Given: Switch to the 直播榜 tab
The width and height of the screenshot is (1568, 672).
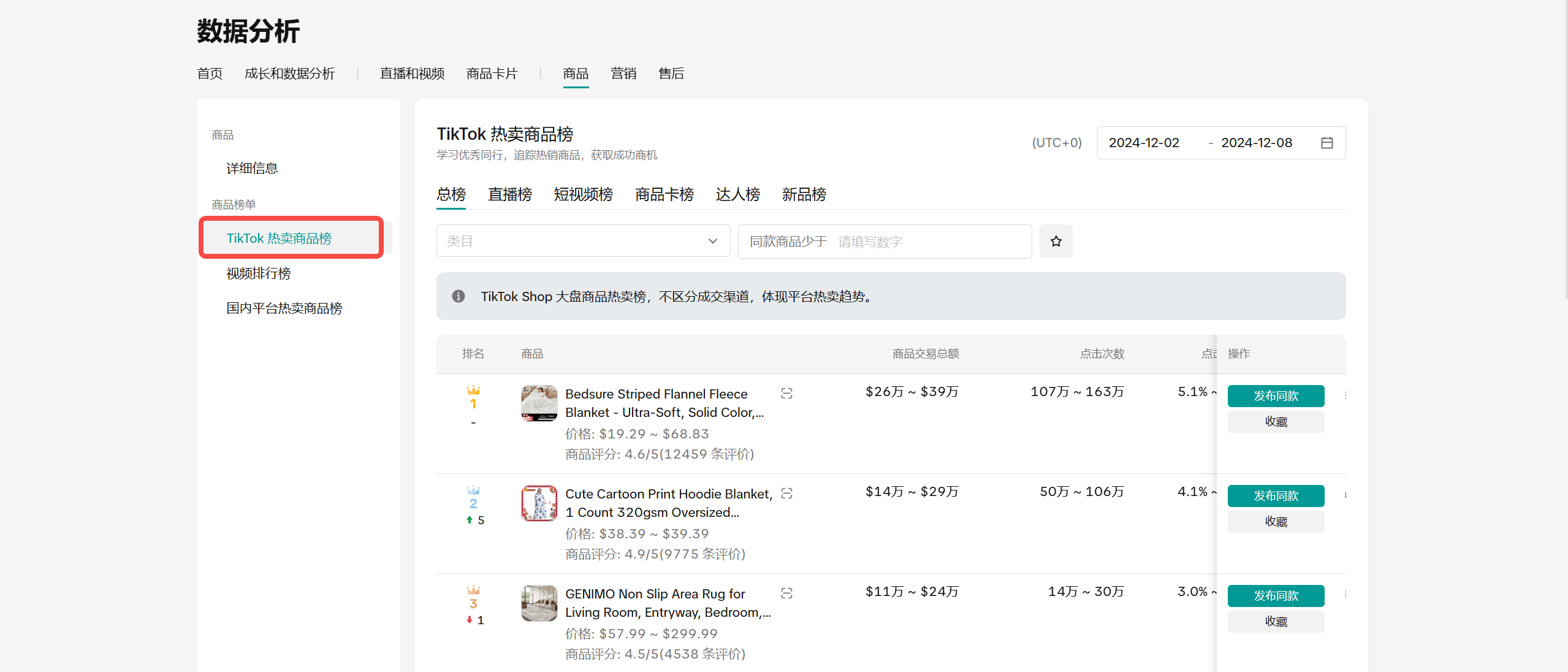Looking at the screenshot, I should [x=509, y=195].
